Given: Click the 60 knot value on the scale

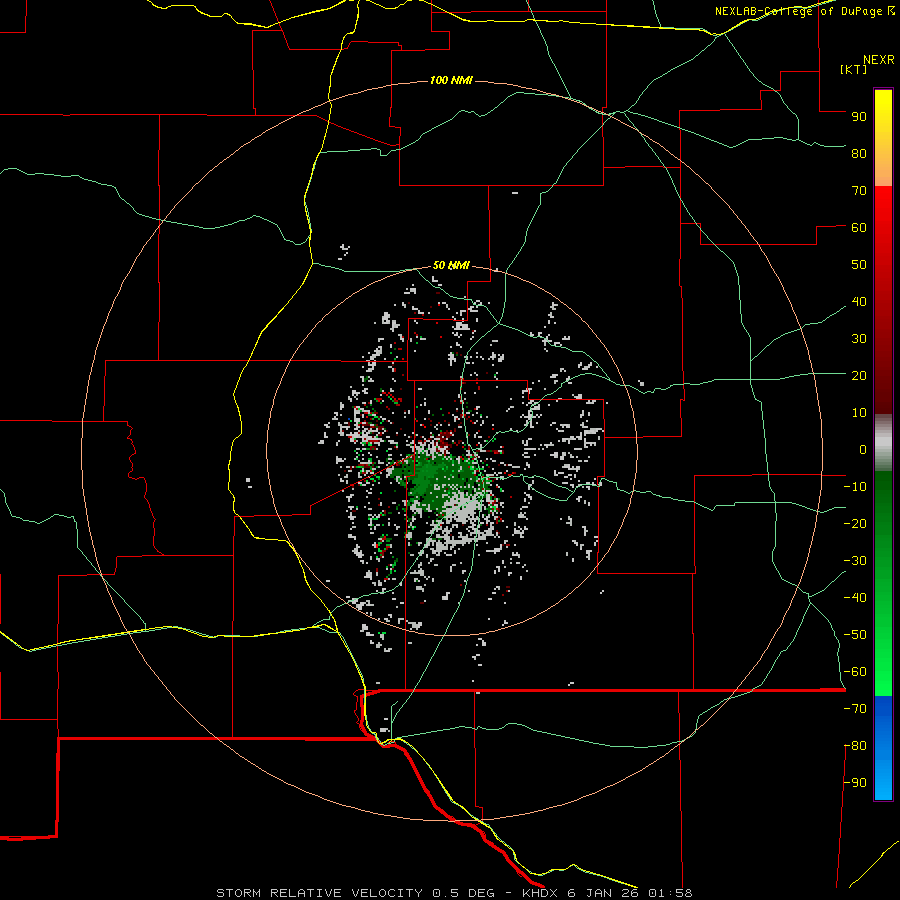Looking at the screenshot, I should pyautogui.click(x=859, y=227).
